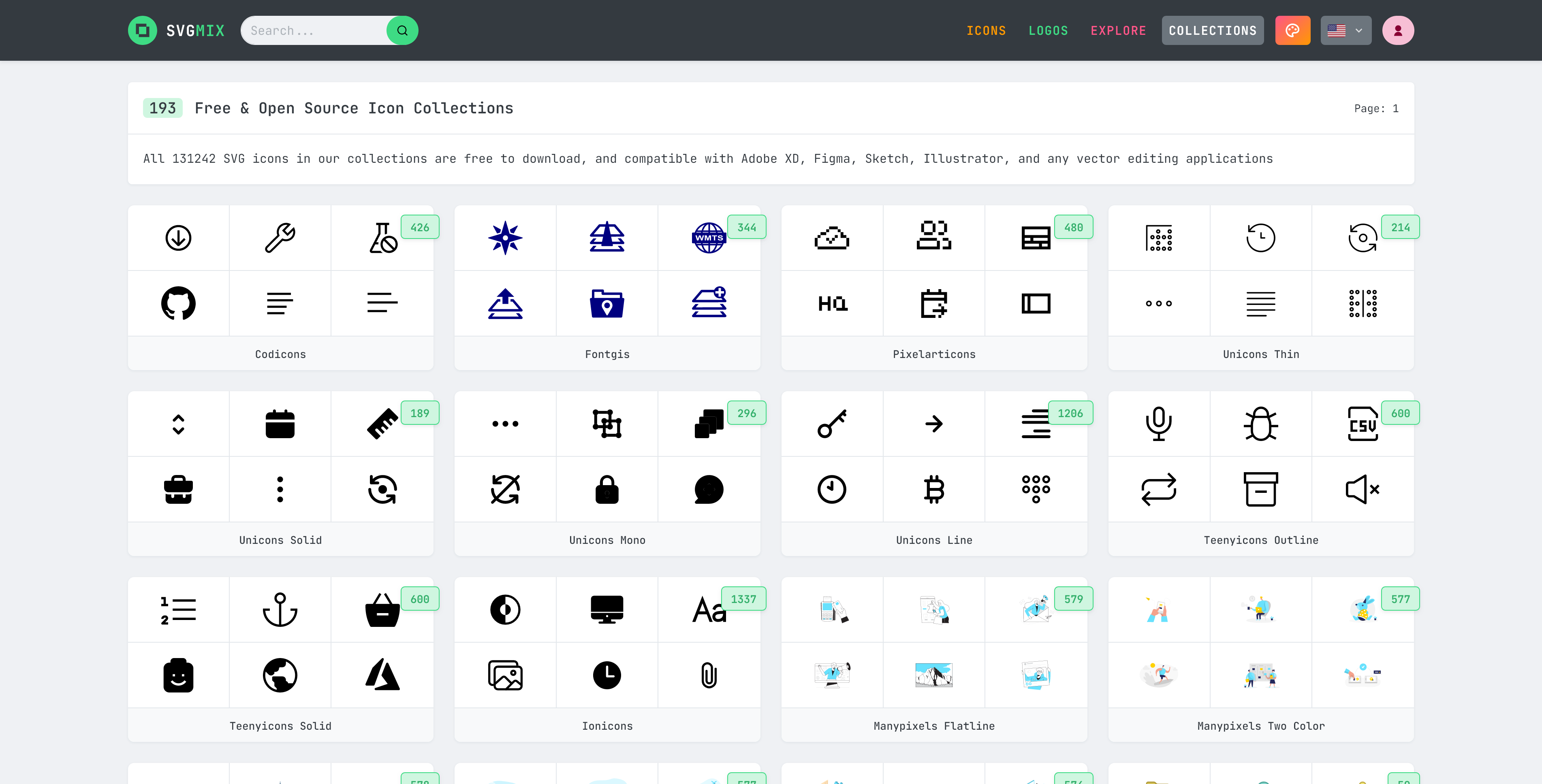
Task: Open the ICONS menu
Action: click(x=986, y=30)
